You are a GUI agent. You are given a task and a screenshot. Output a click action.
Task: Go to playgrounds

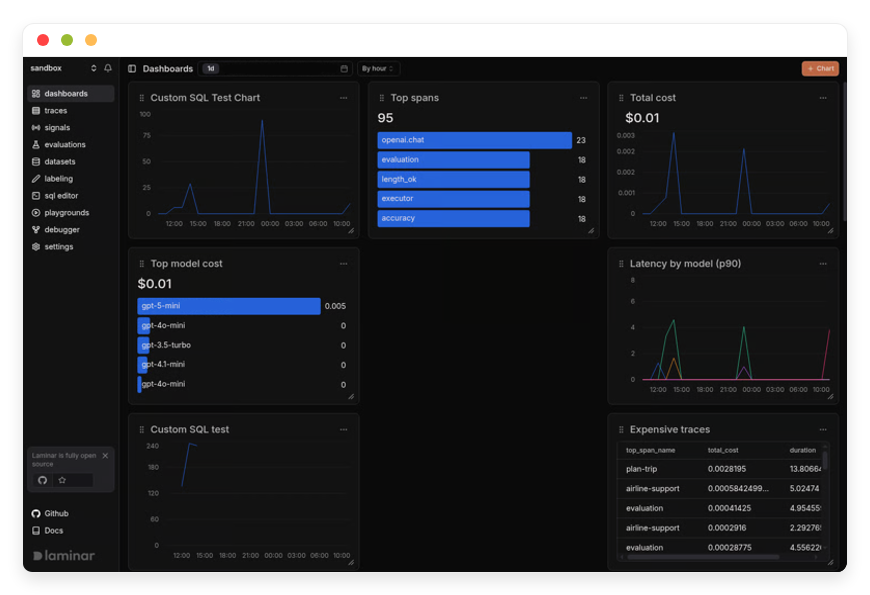point(70,213)
